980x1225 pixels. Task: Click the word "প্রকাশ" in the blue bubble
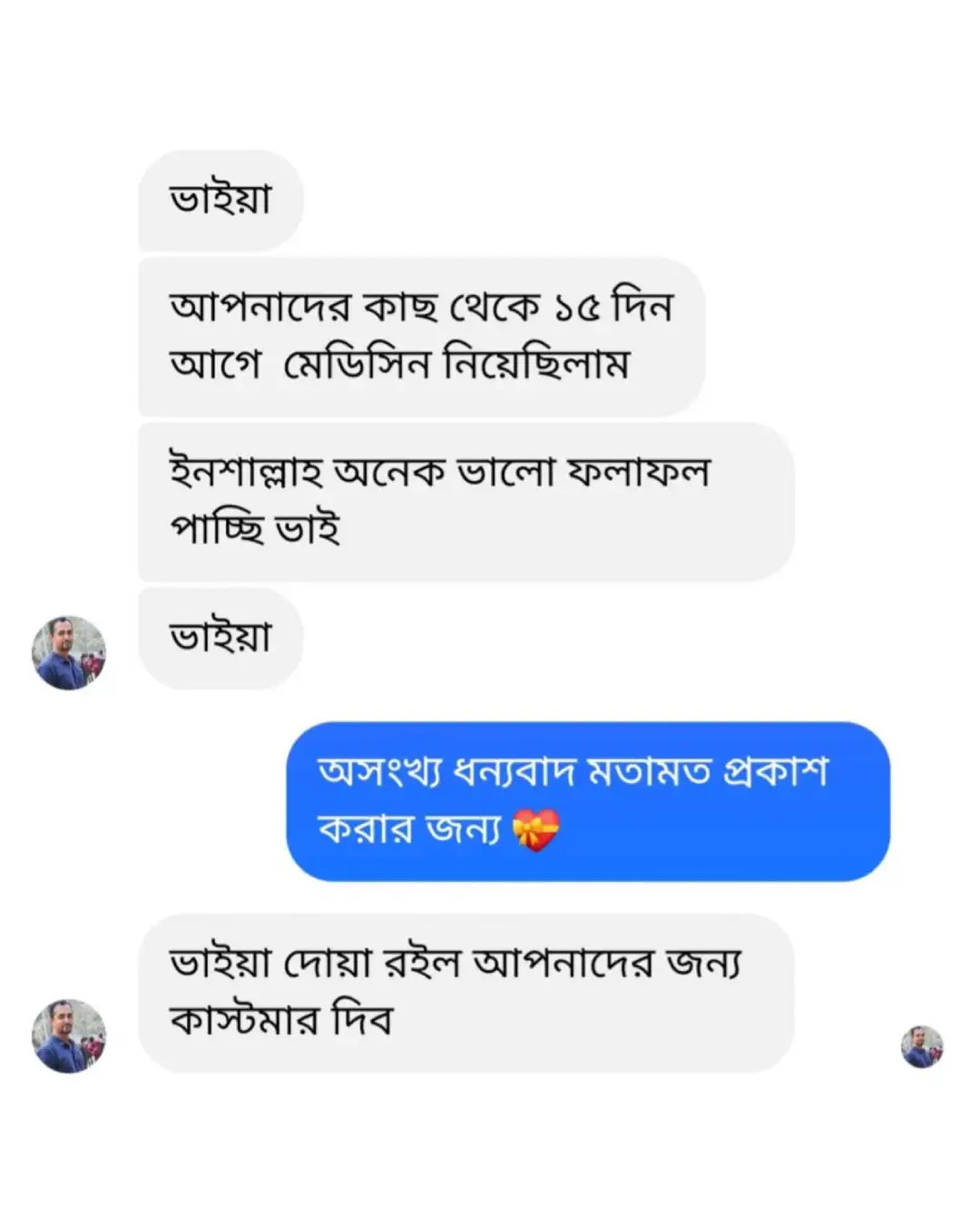click(x=776, y=772)
